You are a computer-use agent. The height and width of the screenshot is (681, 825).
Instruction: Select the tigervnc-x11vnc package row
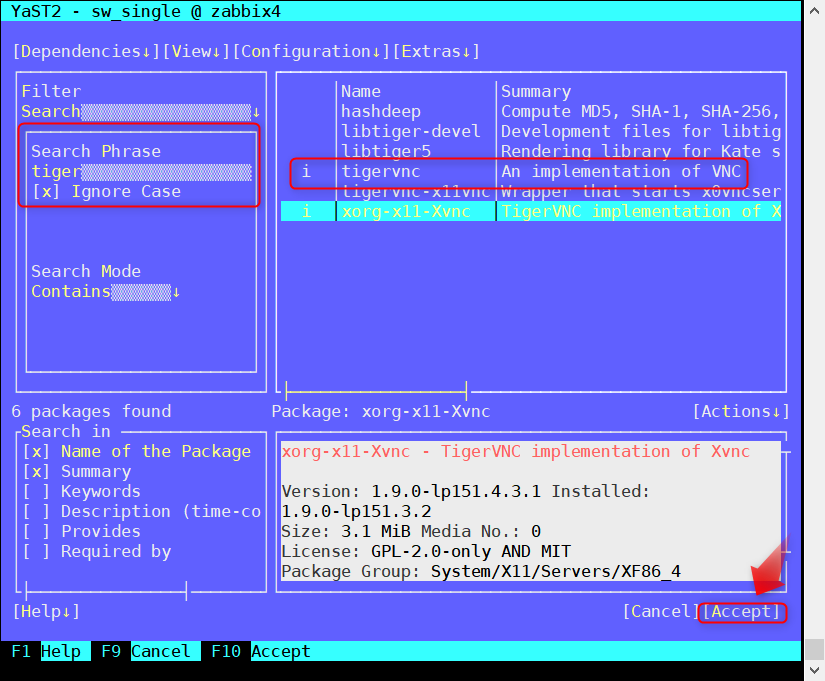coord(531,192)
